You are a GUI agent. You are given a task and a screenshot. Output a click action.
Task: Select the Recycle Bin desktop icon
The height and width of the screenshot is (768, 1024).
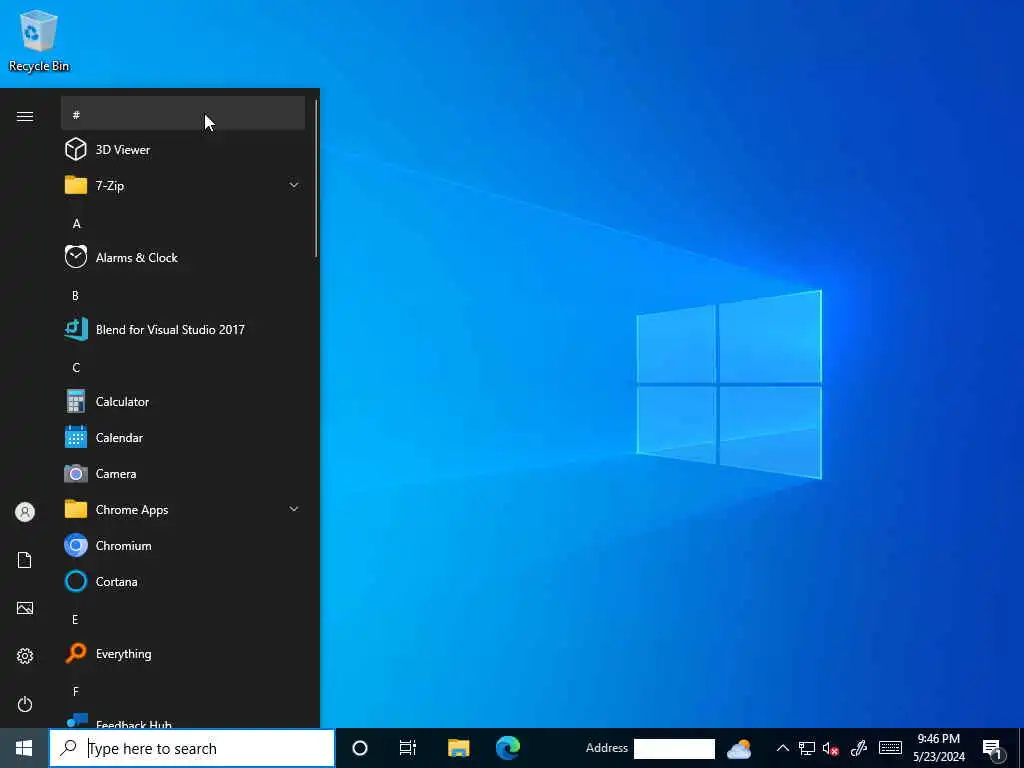39,40
